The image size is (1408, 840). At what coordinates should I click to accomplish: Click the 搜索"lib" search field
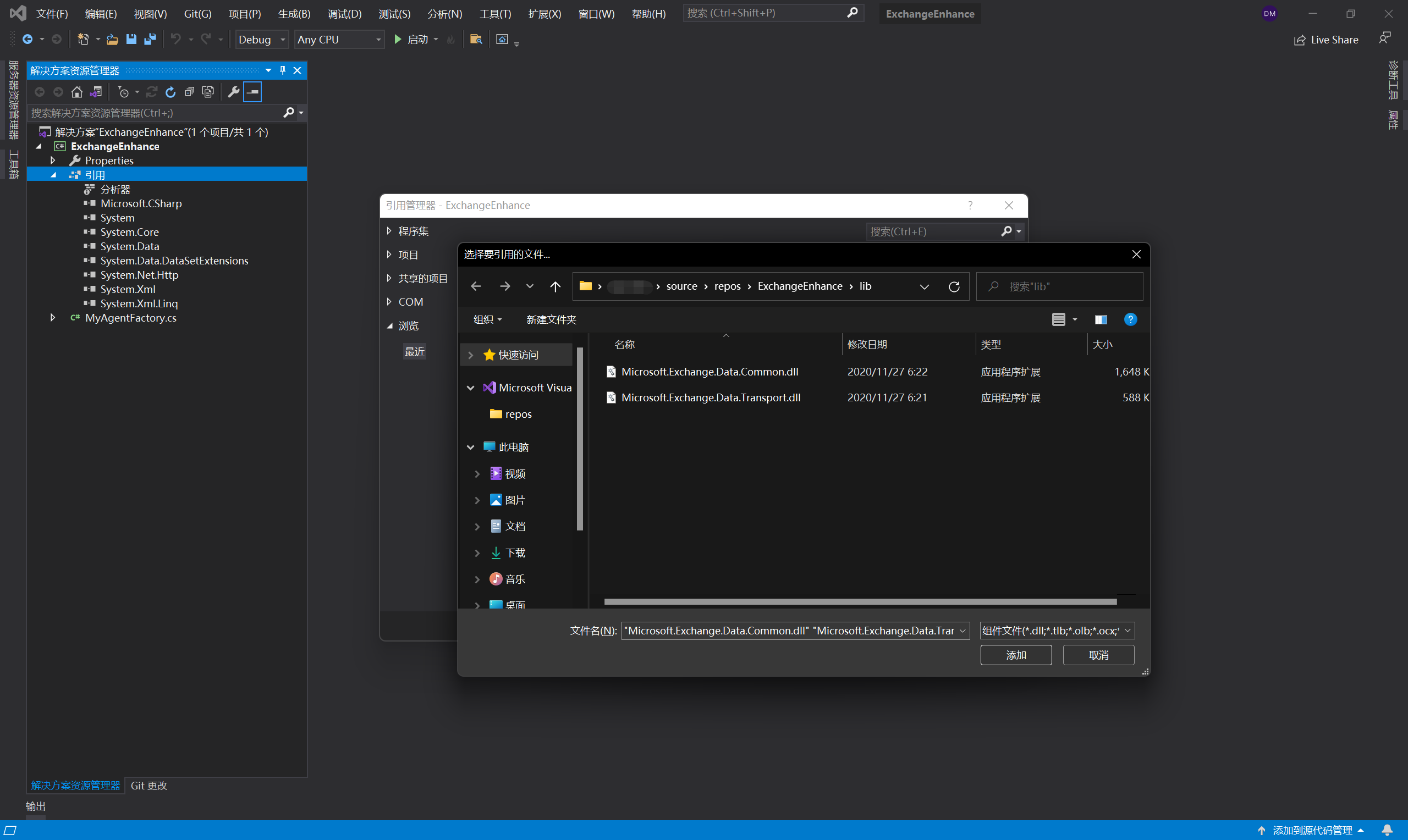pyautogui.click(x=1059, y=286)
